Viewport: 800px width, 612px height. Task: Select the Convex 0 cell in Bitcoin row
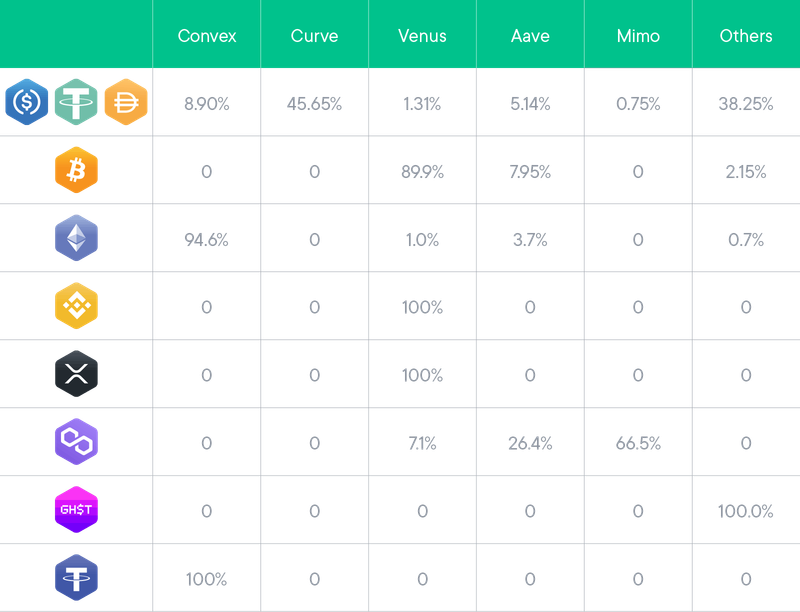(x=207, y=171)
